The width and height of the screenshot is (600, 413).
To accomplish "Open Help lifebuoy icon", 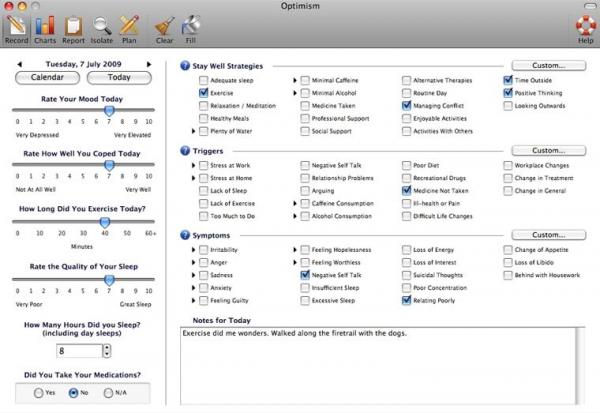I will 586,29.
